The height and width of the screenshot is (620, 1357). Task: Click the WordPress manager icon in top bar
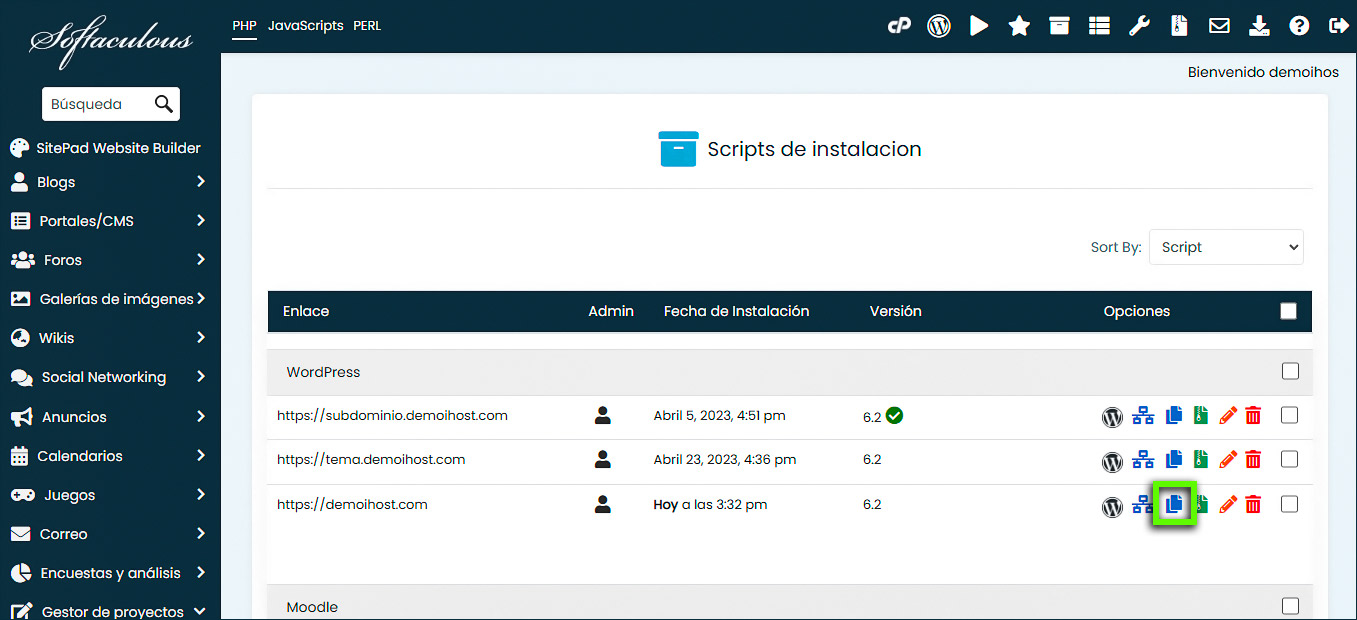click(938, 26)
